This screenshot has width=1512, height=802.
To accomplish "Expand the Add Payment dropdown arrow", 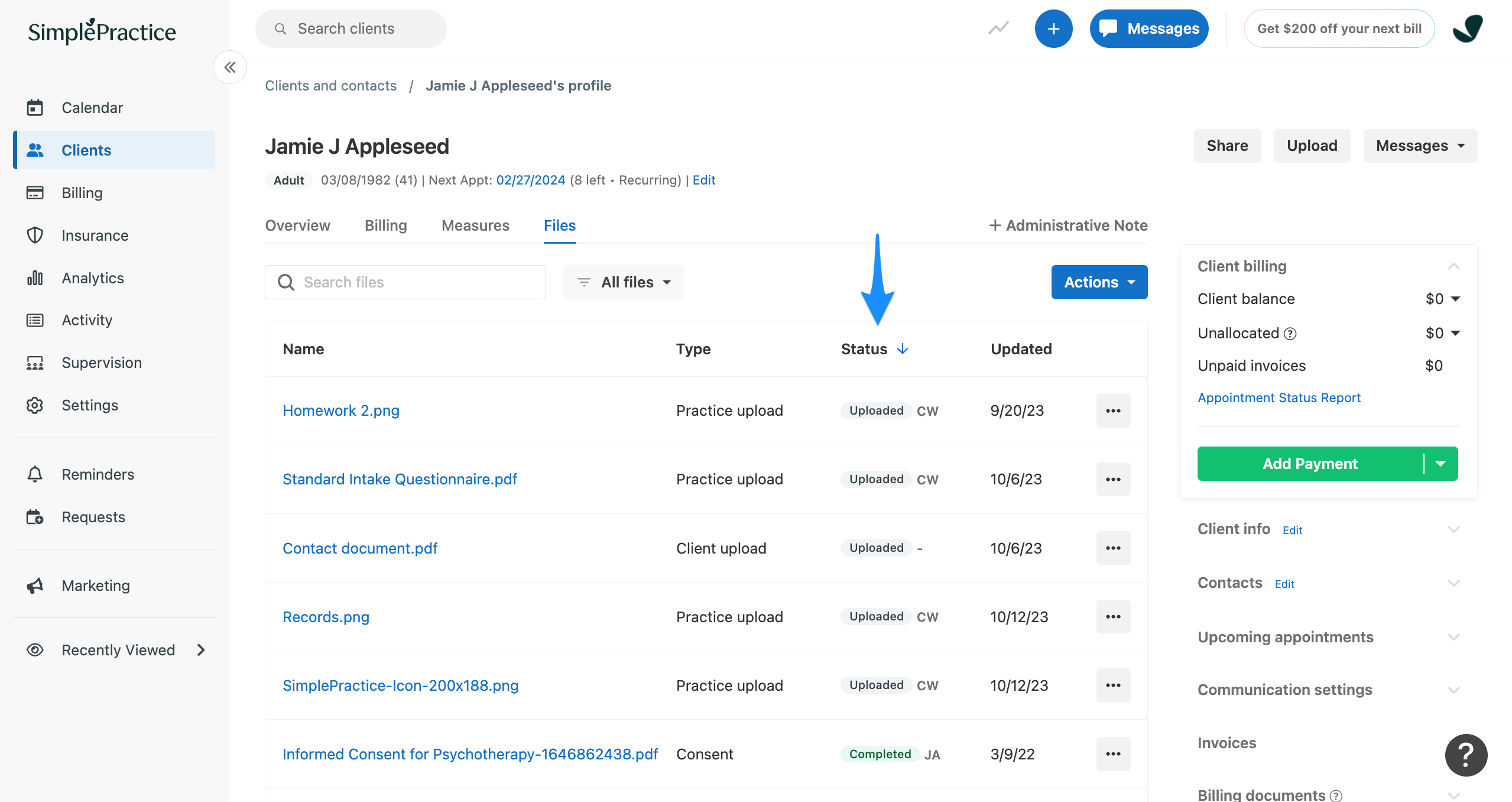I will (x=1441, y=464).
